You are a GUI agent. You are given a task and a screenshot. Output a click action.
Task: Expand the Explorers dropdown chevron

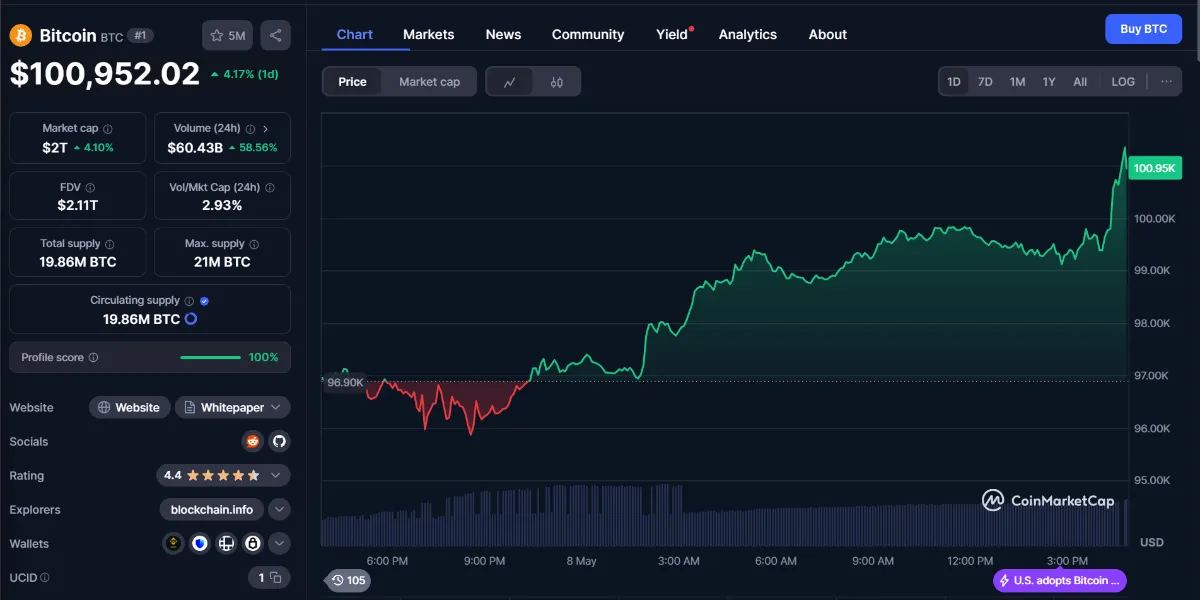[x=280, y=509]
